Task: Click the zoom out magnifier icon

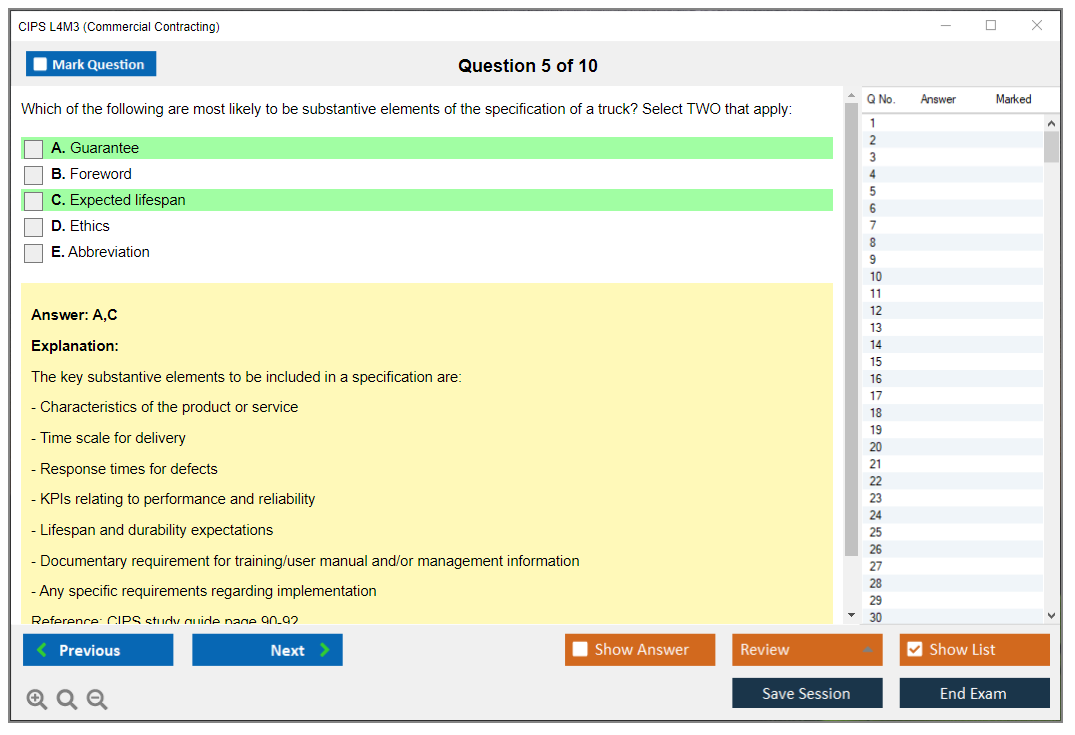Action: click(97, 700)
